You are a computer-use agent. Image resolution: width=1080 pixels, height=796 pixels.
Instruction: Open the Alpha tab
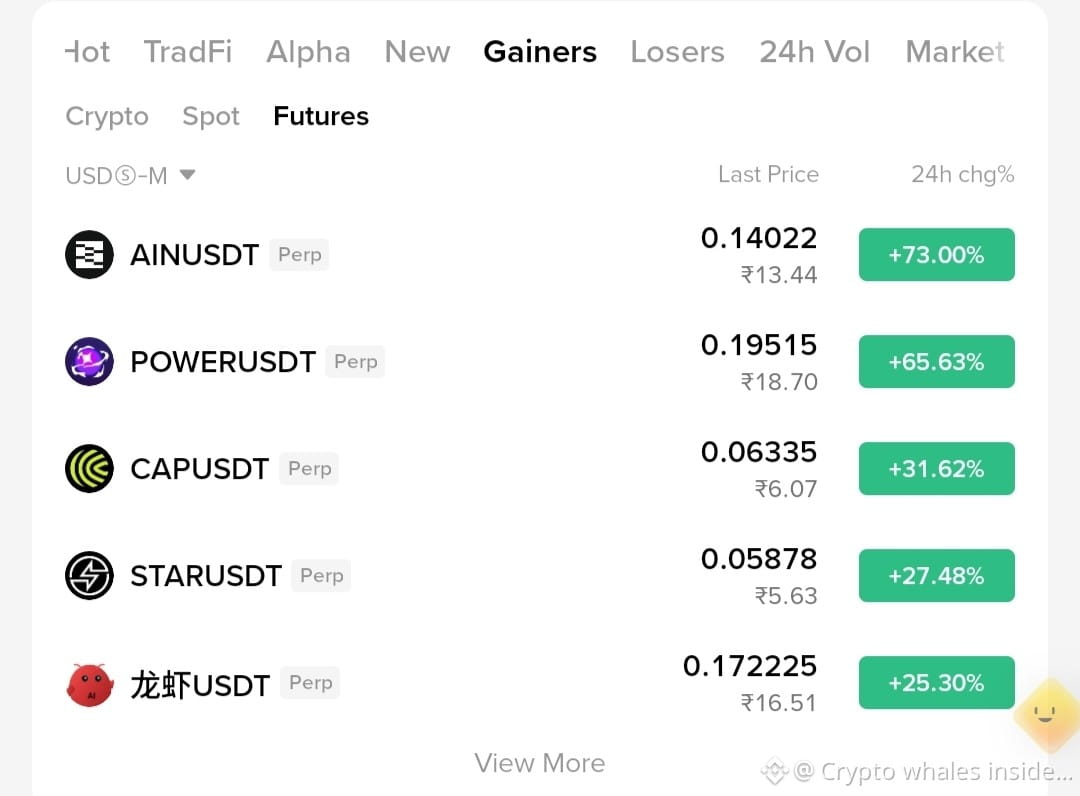(309, 52)
